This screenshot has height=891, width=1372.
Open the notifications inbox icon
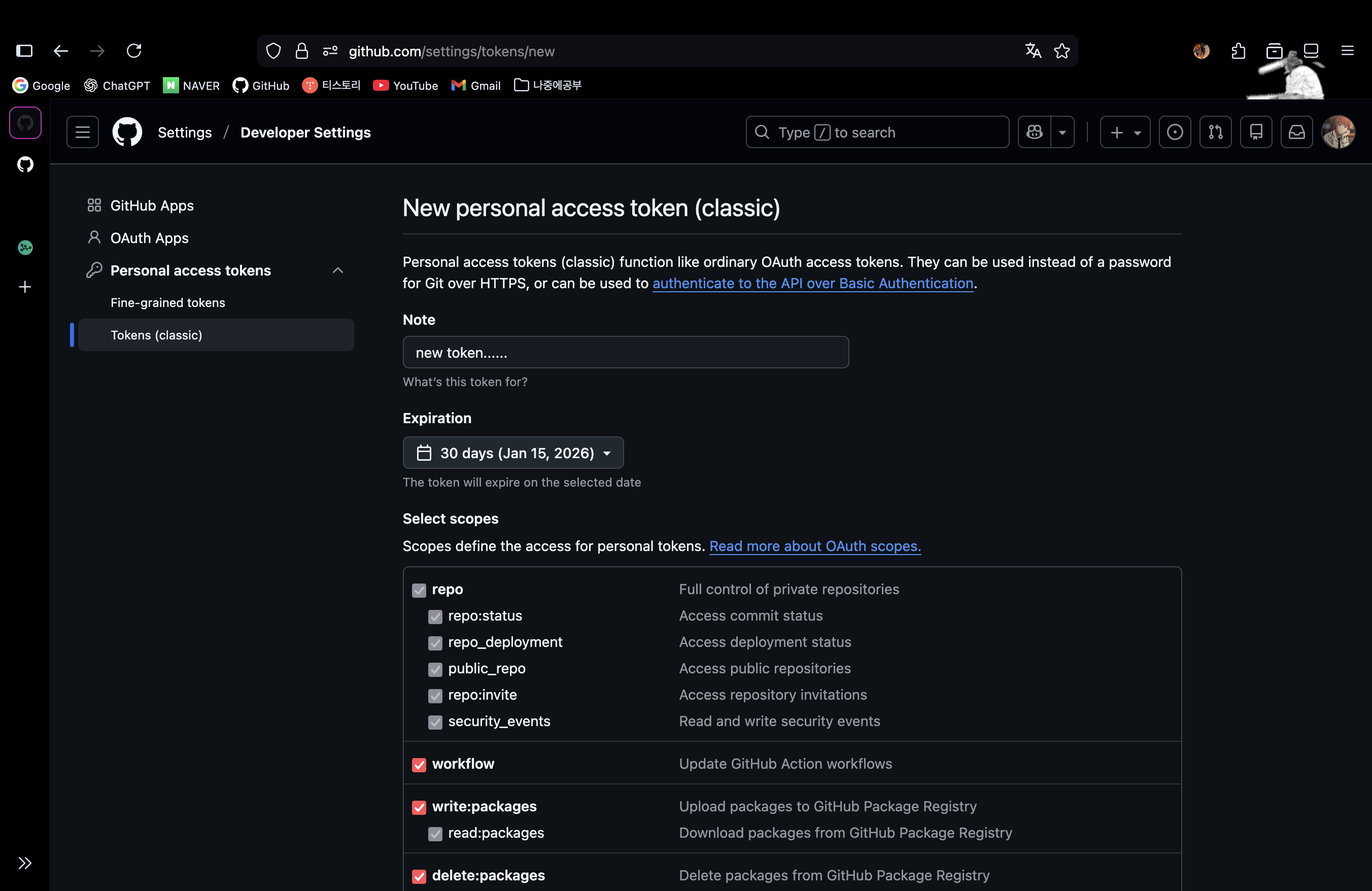click(1296, 132)
